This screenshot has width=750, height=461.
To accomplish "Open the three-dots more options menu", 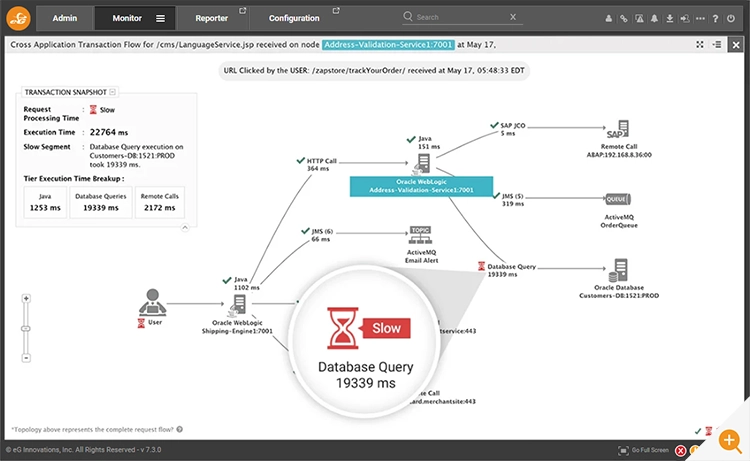I will coord(700,19).
